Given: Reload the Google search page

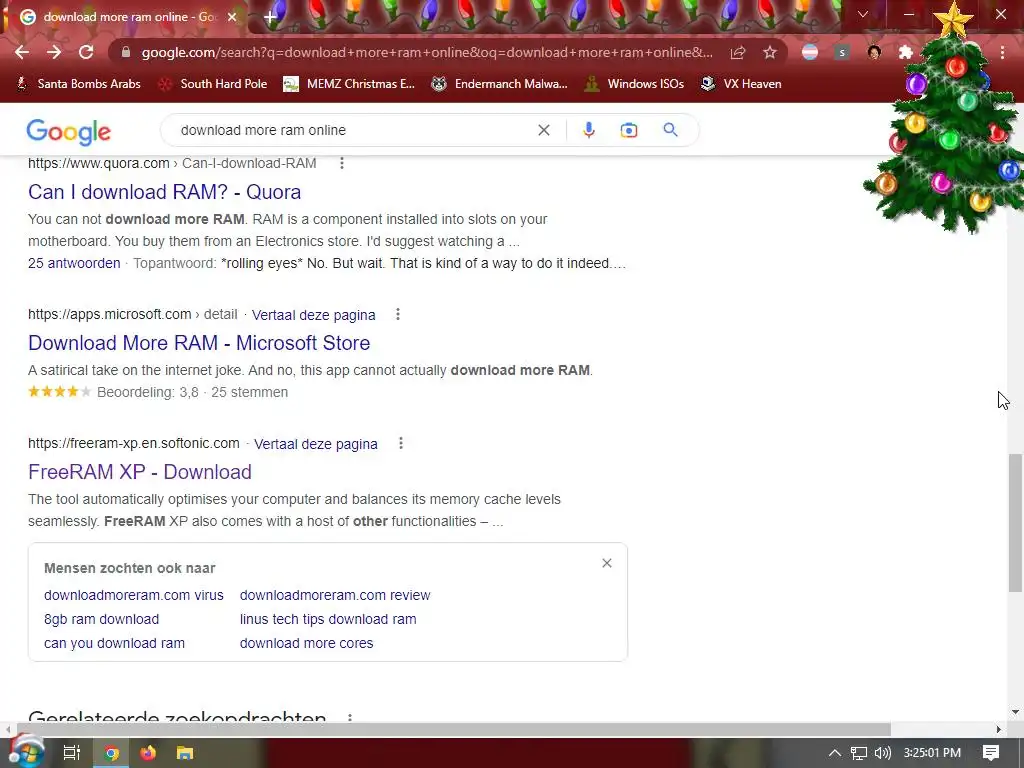Looking at the screenshot, I should (x=86, y=52).
